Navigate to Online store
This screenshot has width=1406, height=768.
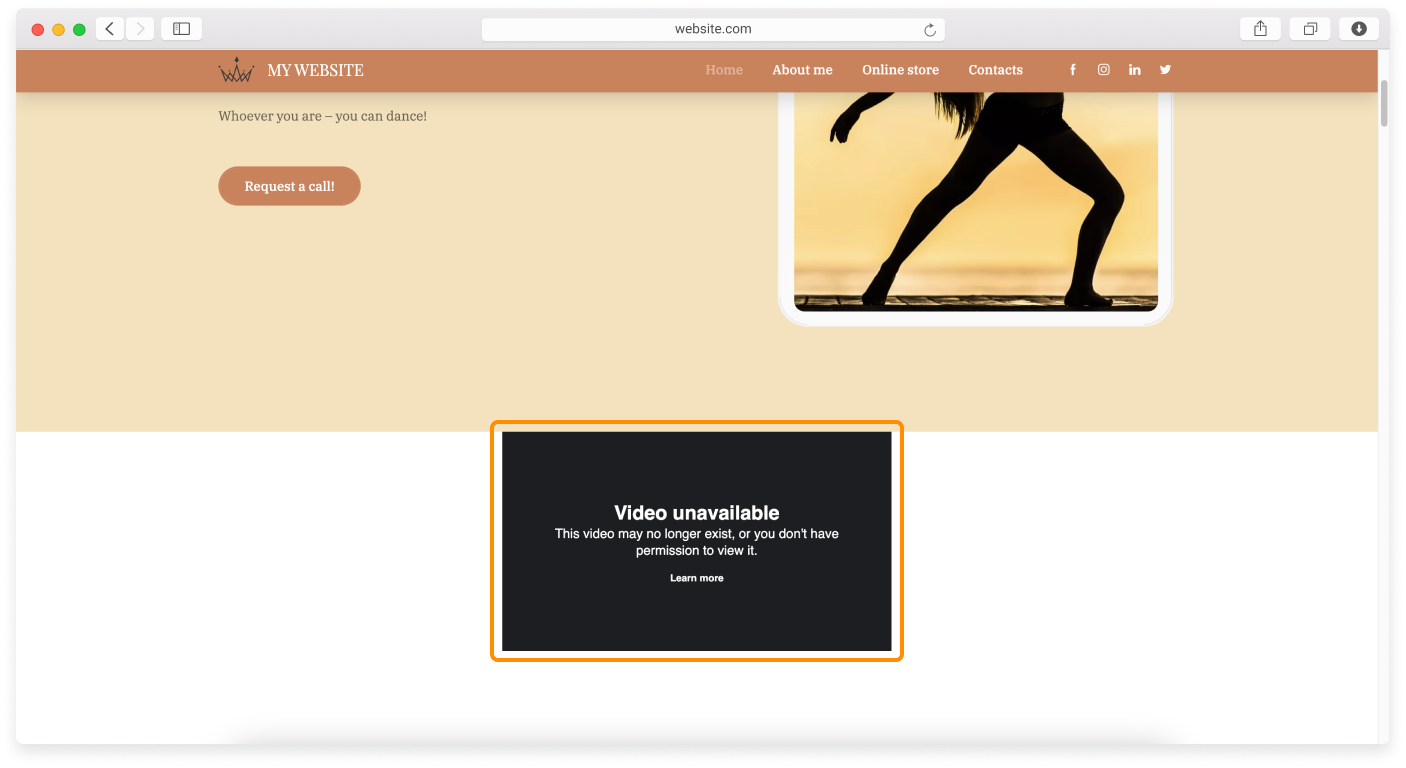tap(900, 70)
